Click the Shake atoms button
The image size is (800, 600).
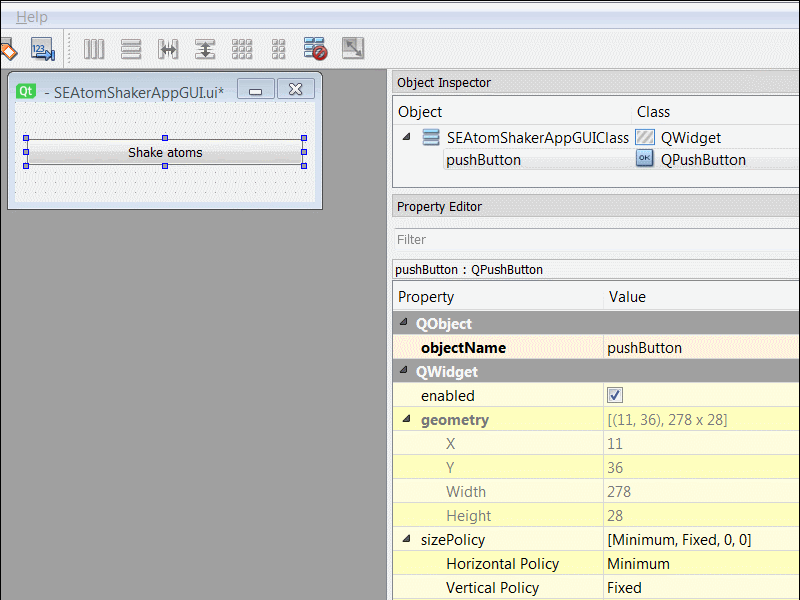165,153
